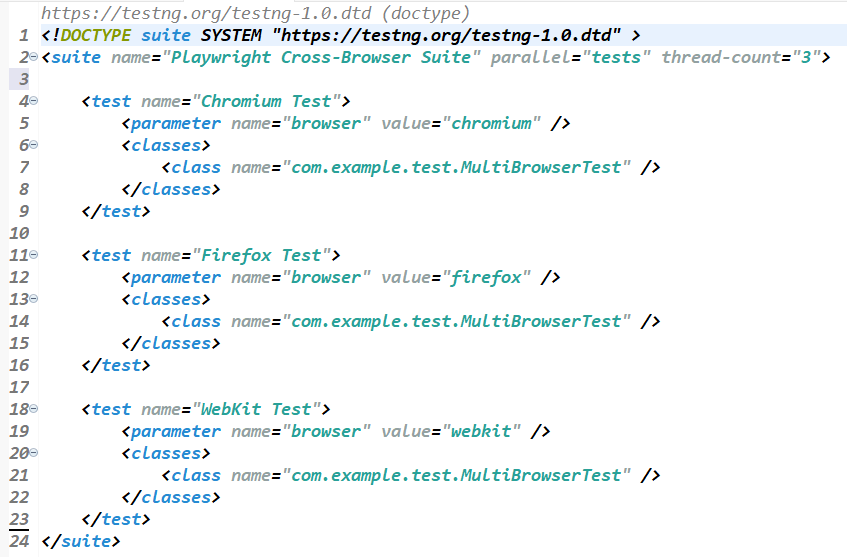Viewport: 847px width, 557px height.
Task: Collapse the classes fold at line 6
Action: coord(33,145)
